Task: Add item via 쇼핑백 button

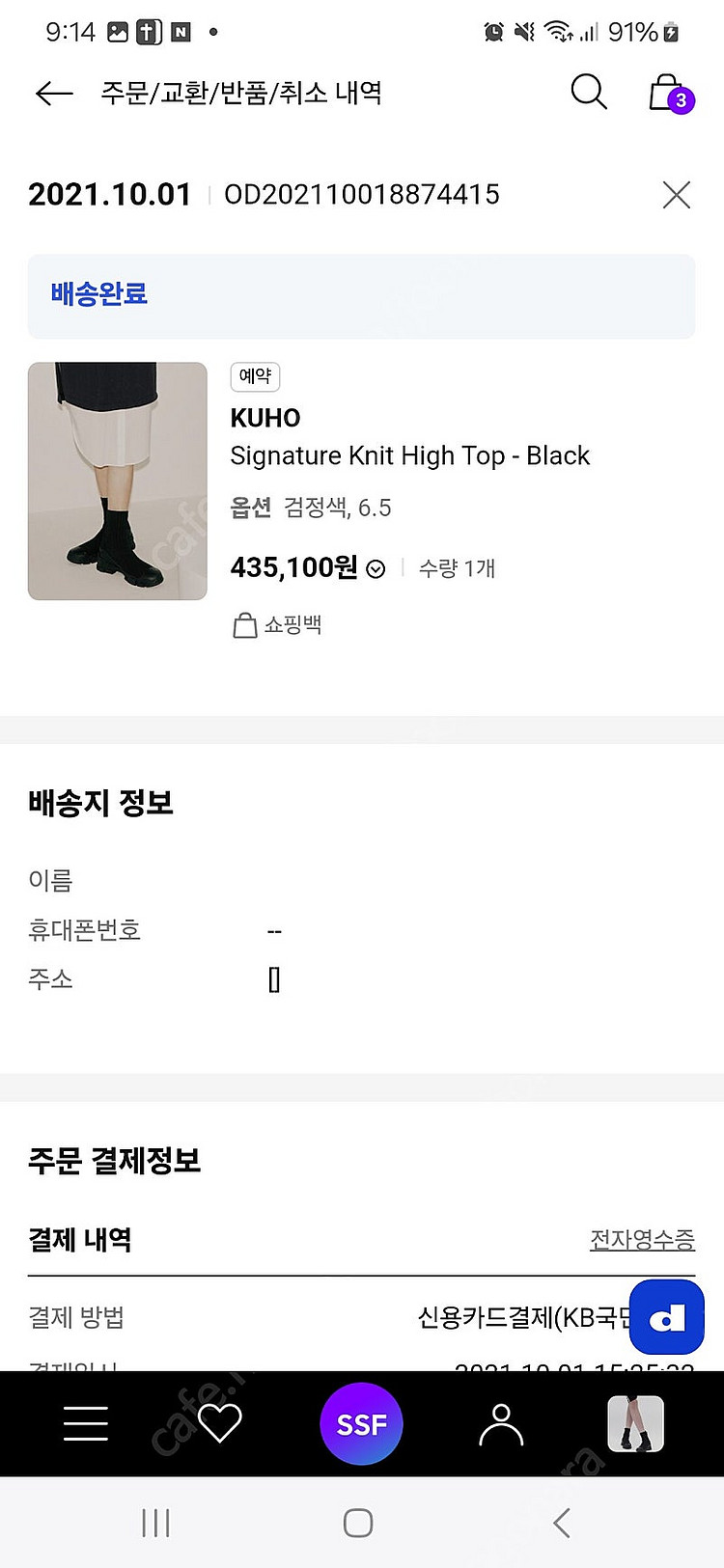Action: tap(278, 625)
